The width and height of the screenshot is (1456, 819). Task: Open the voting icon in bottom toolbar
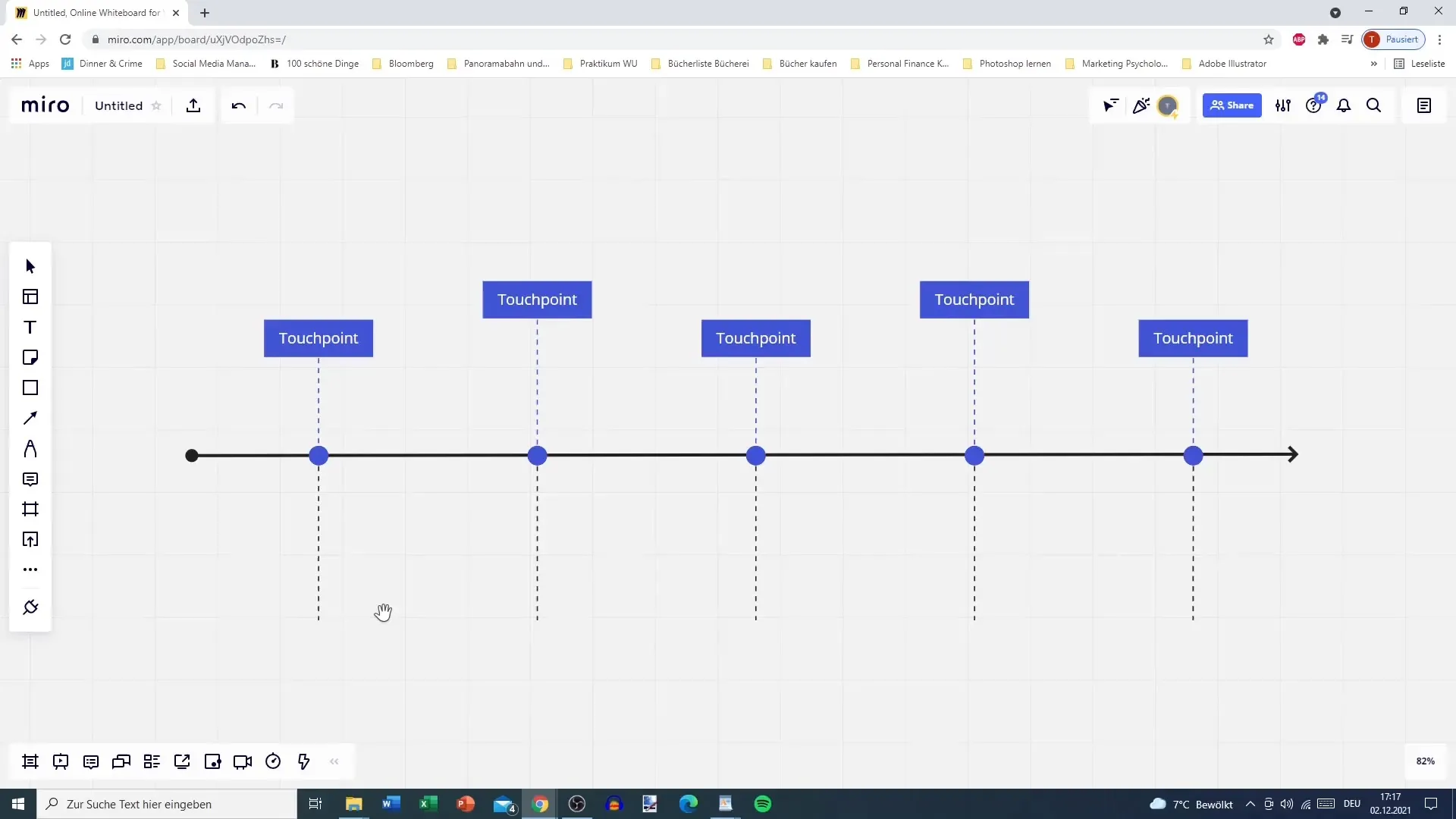pos(212,761)
